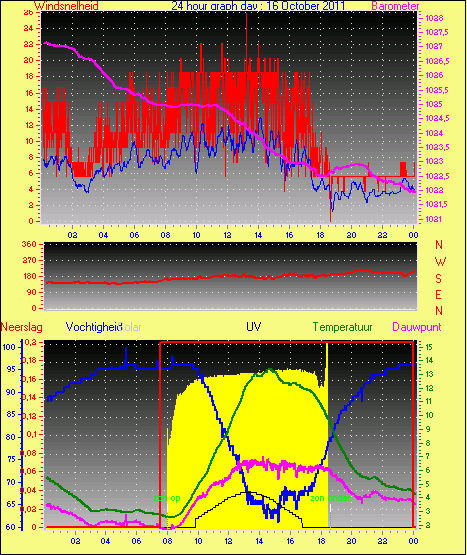This screenshot has height=555, width=467.
Task: Click the 2 temperature scale value
Action: point(428,526)
